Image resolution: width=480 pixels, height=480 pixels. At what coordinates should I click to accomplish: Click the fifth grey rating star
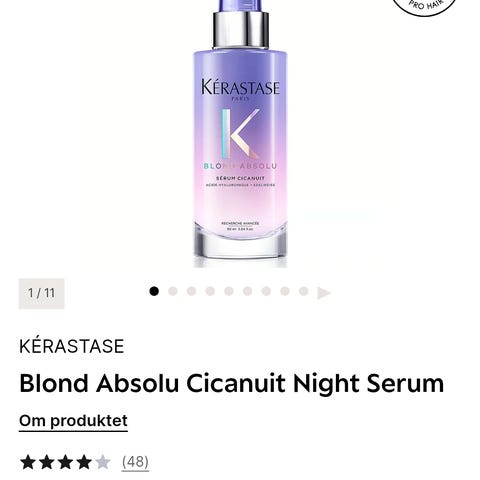103,462
